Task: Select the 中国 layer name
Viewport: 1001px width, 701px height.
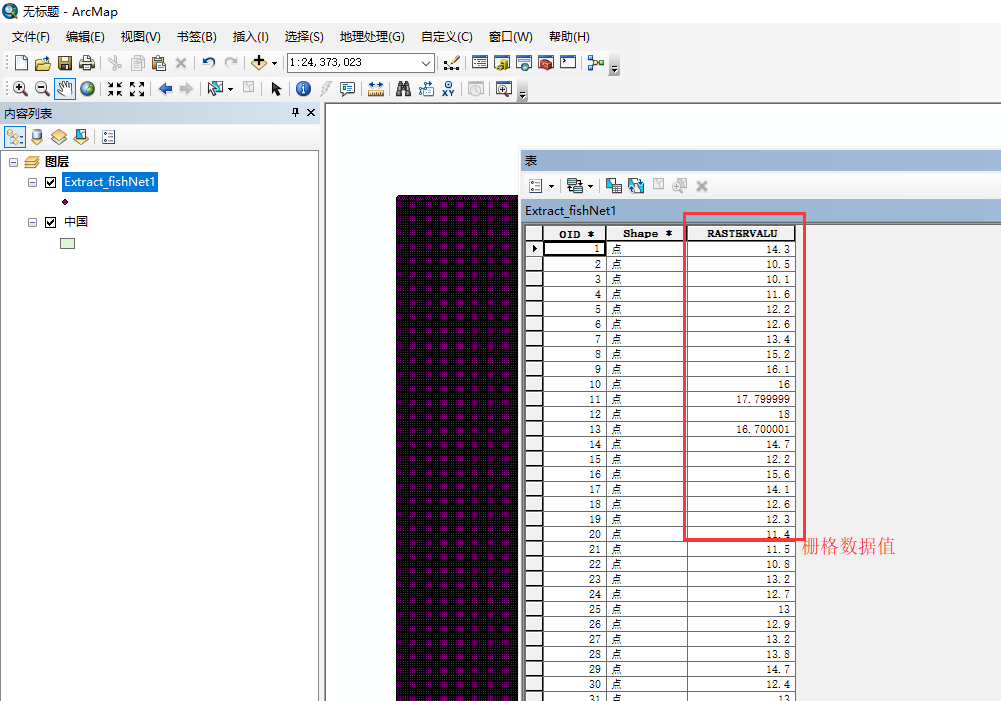Action: coord(76,222)
